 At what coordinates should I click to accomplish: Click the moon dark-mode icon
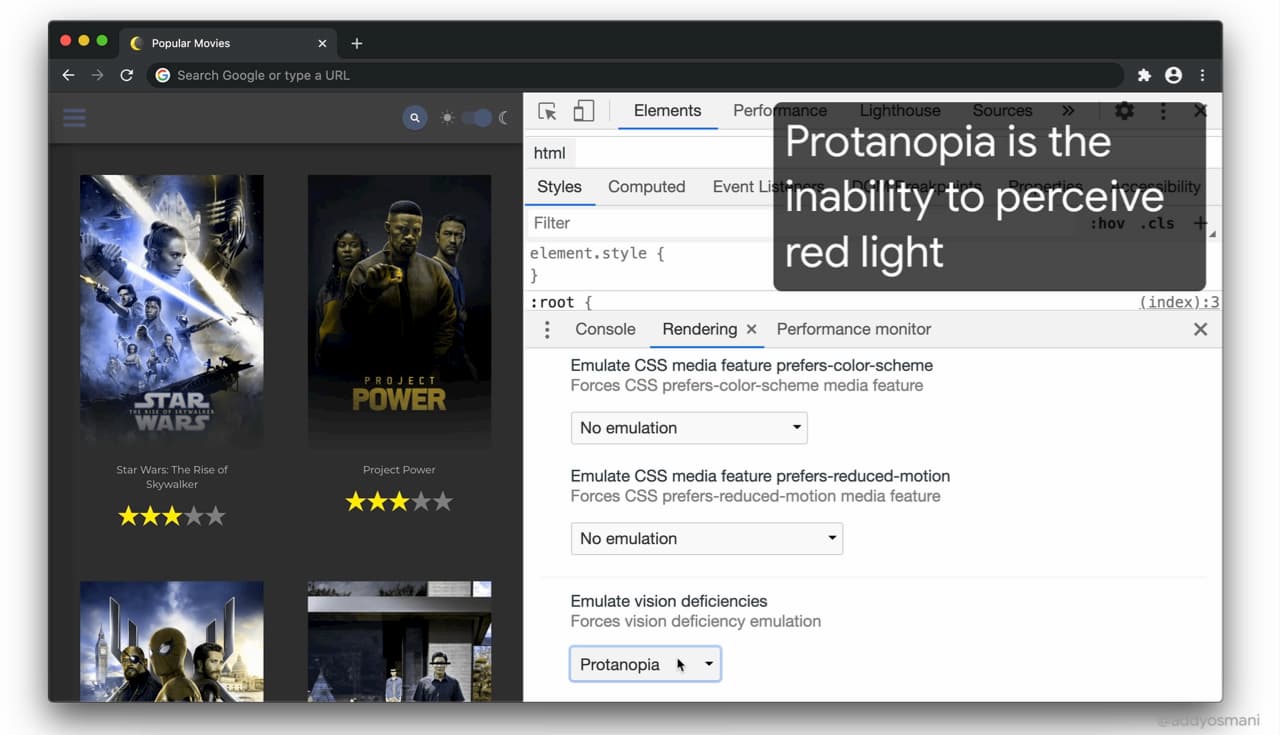pyautogui.click(x=504, y=118)
